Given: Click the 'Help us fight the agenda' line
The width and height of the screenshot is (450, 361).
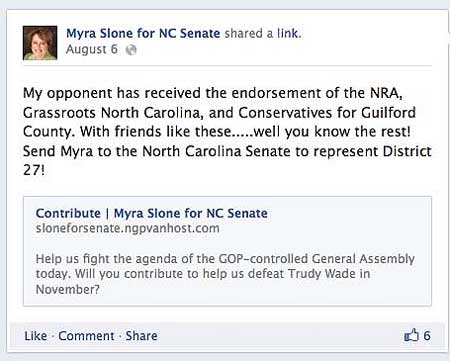Looking at the screenshot, I should coord(225,259).
